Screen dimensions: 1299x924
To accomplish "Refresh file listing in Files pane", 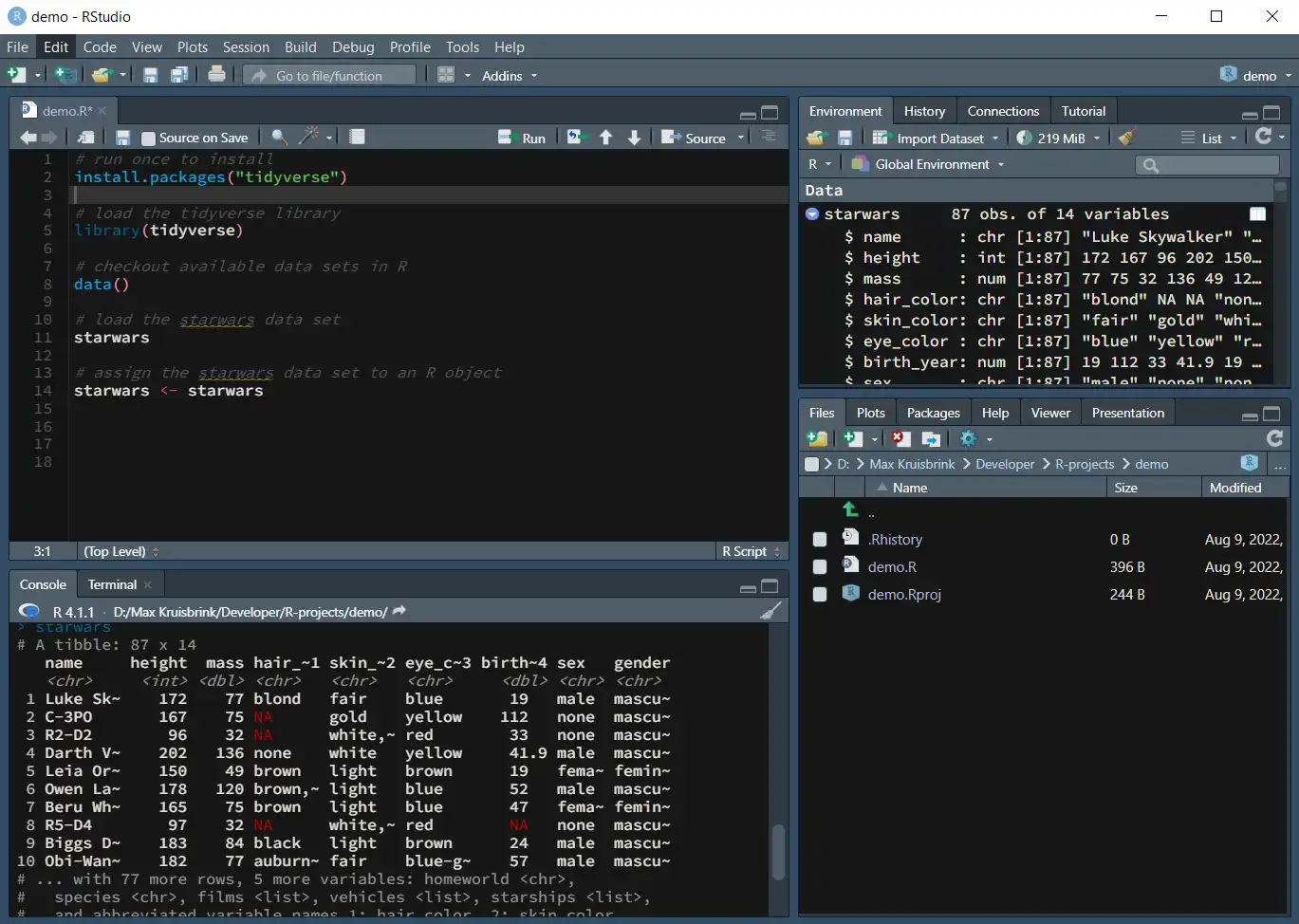I will (1275, 437).
